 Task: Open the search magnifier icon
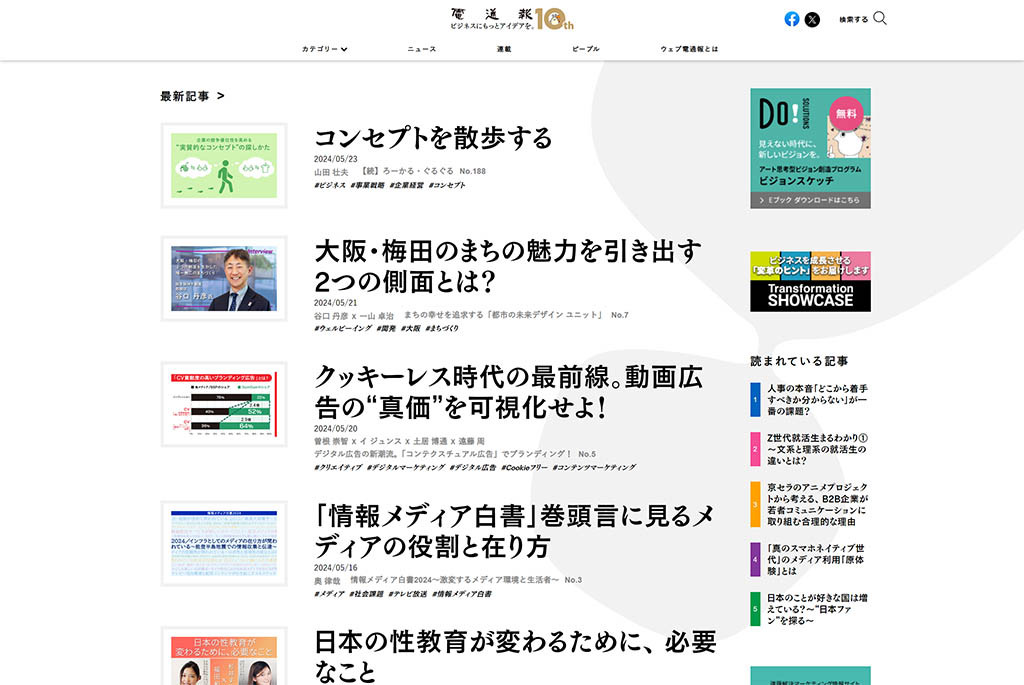[x=878, y=17]
